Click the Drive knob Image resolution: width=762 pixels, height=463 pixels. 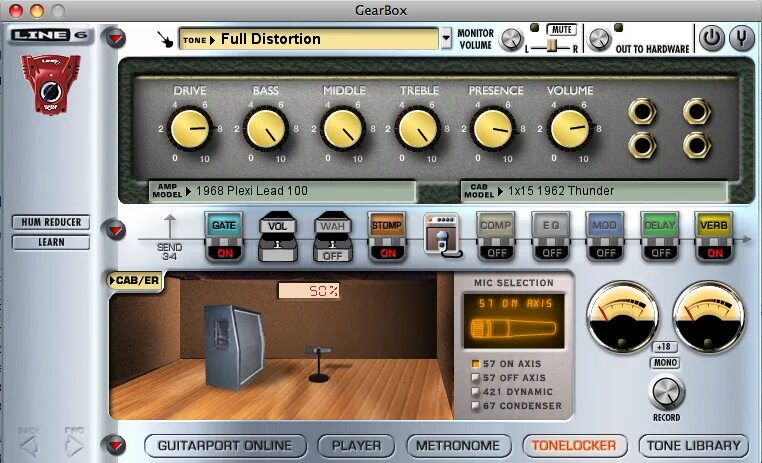tap(190, 129)
